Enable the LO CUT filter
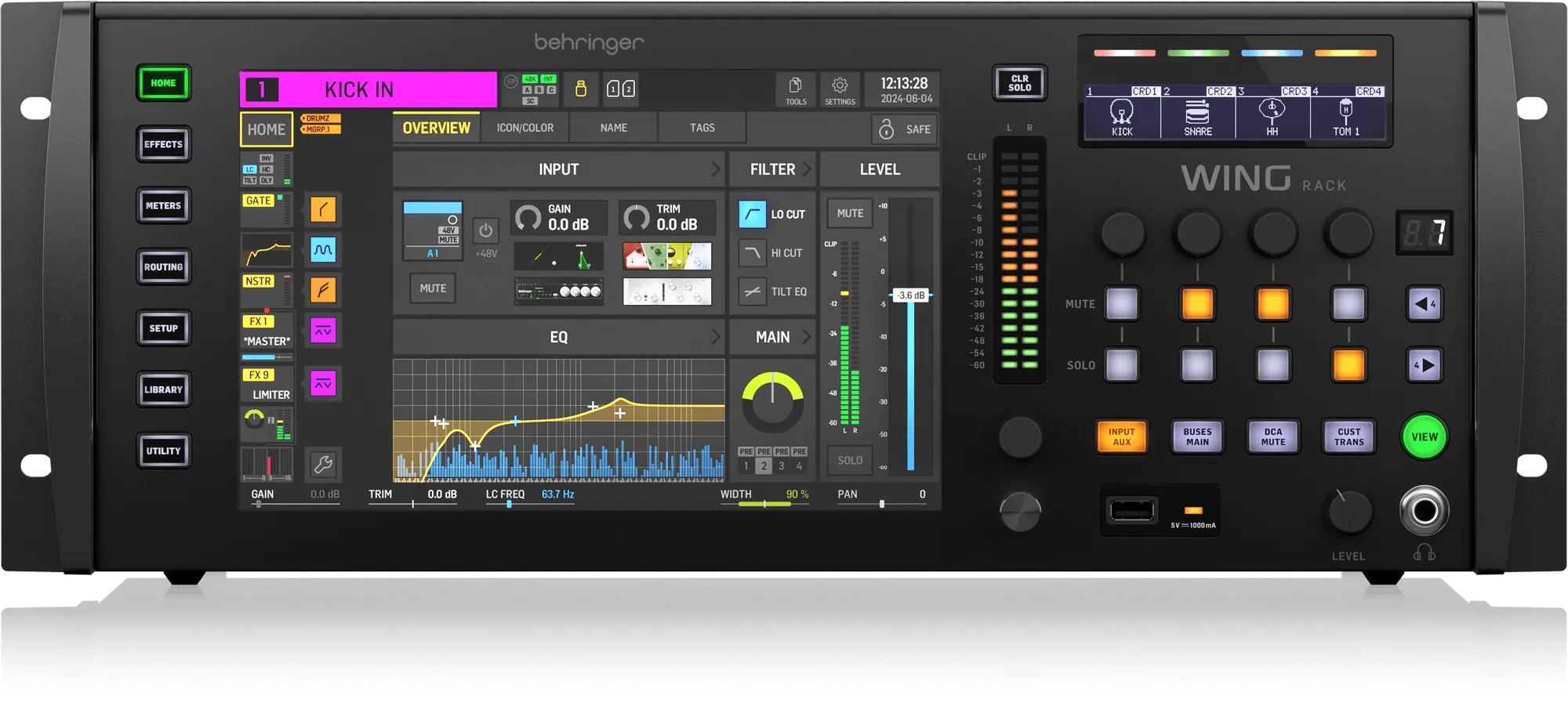Viewport: 1568px width, 710px height. click(752, 214)
